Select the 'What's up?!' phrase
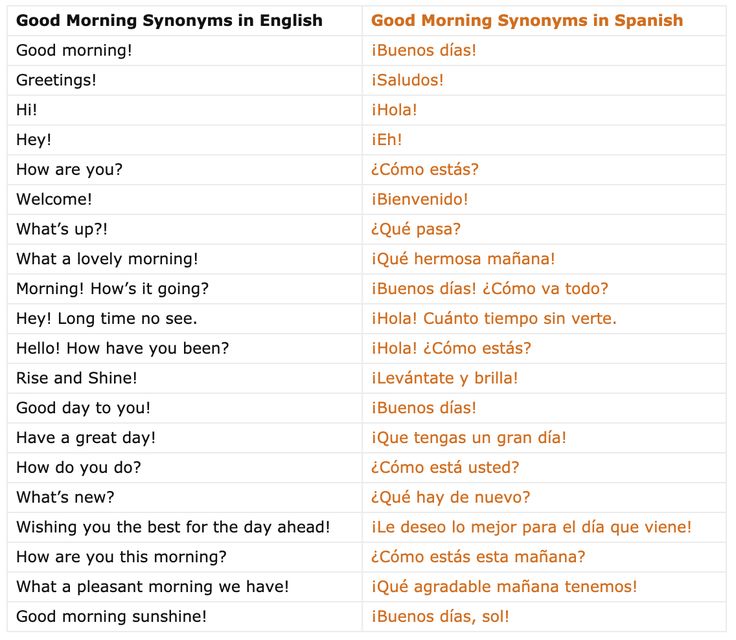The image size is (736, 640). point(61,229)
